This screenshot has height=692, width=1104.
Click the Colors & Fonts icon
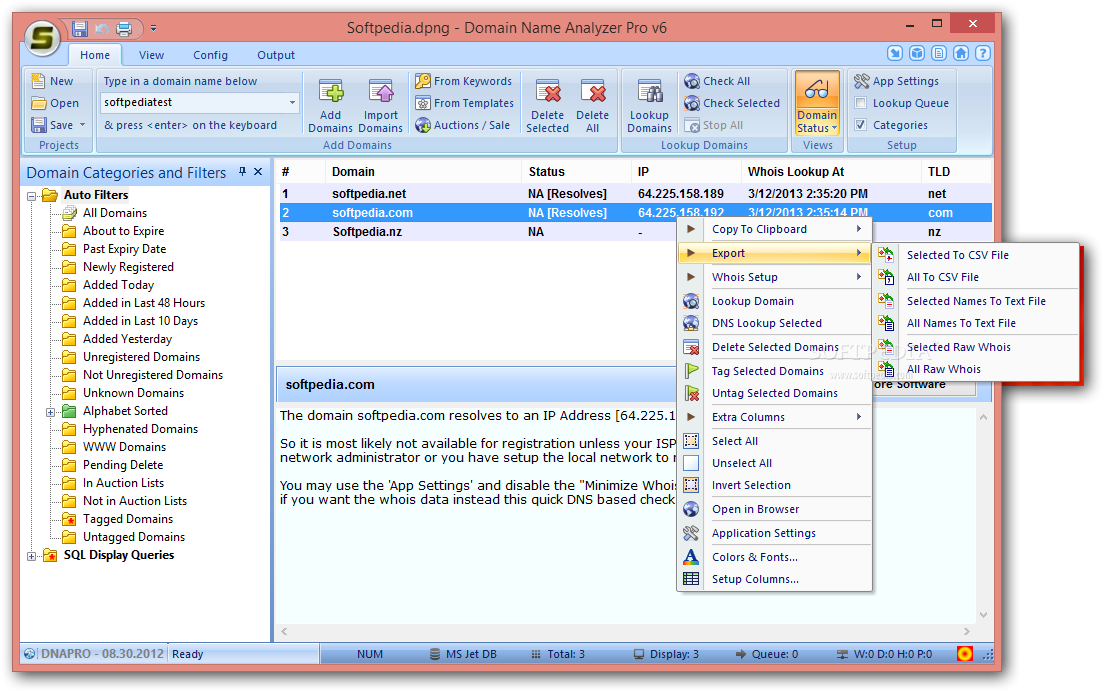point(691,557)
